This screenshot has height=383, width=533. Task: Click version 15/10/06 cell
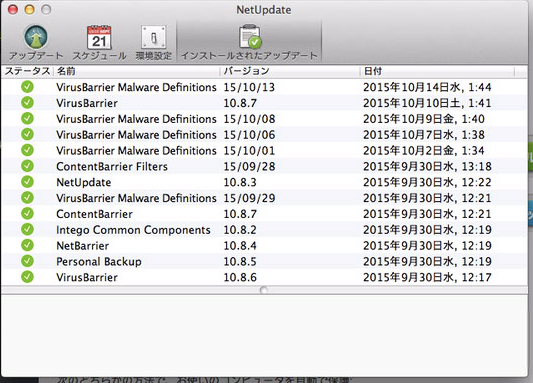[x=249, y=135]
